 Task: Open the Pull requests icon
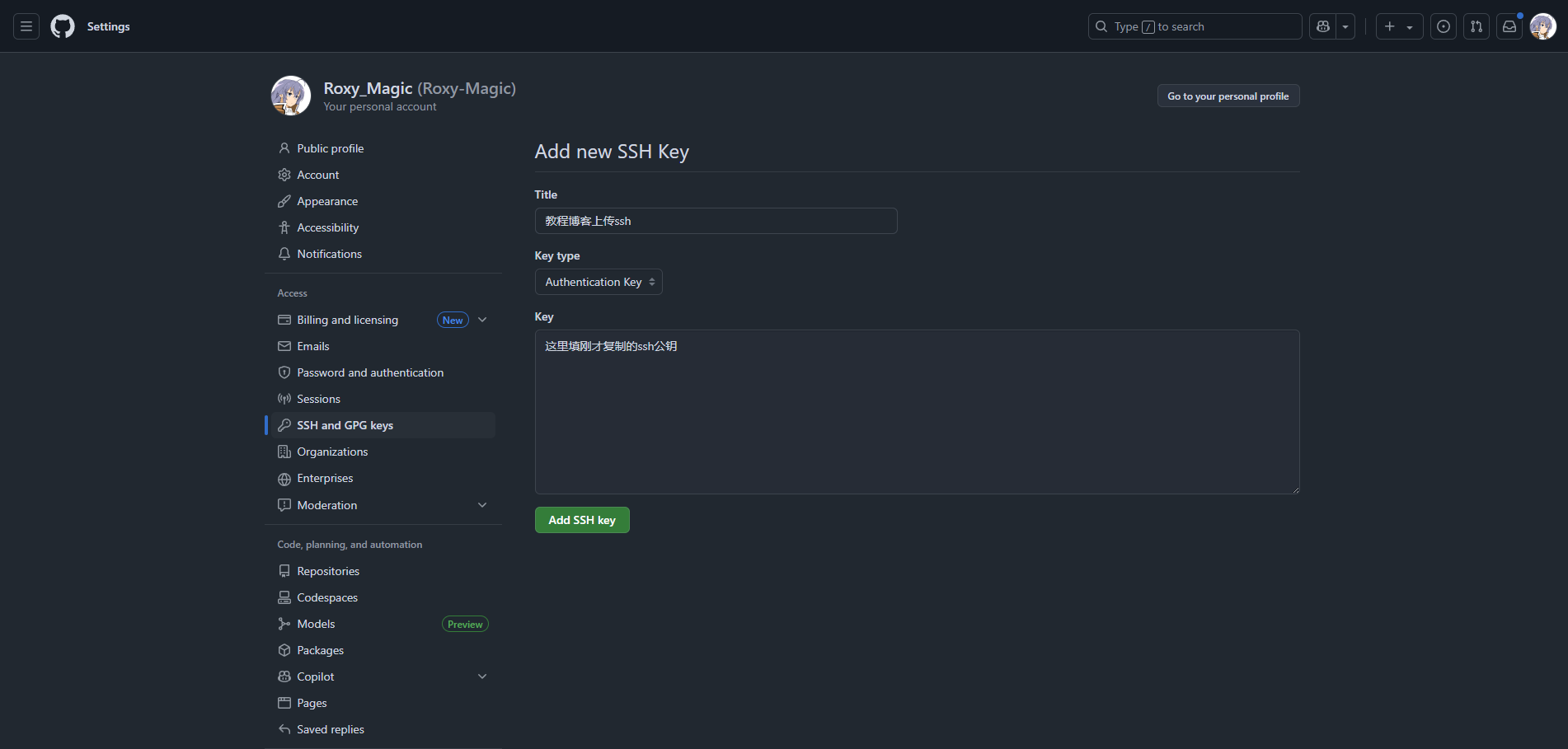coord(1476,26)
